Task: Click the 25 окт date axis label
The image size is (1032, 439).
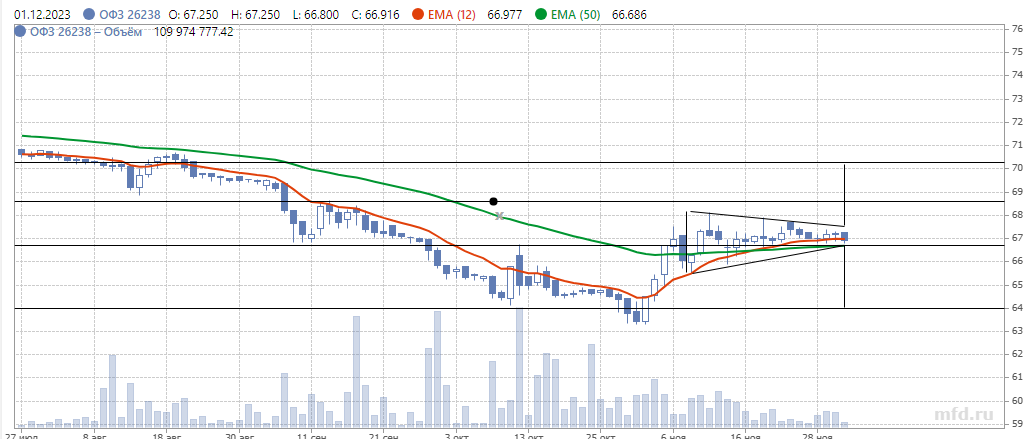Action: pyautogui.click(x=601, y=435)
